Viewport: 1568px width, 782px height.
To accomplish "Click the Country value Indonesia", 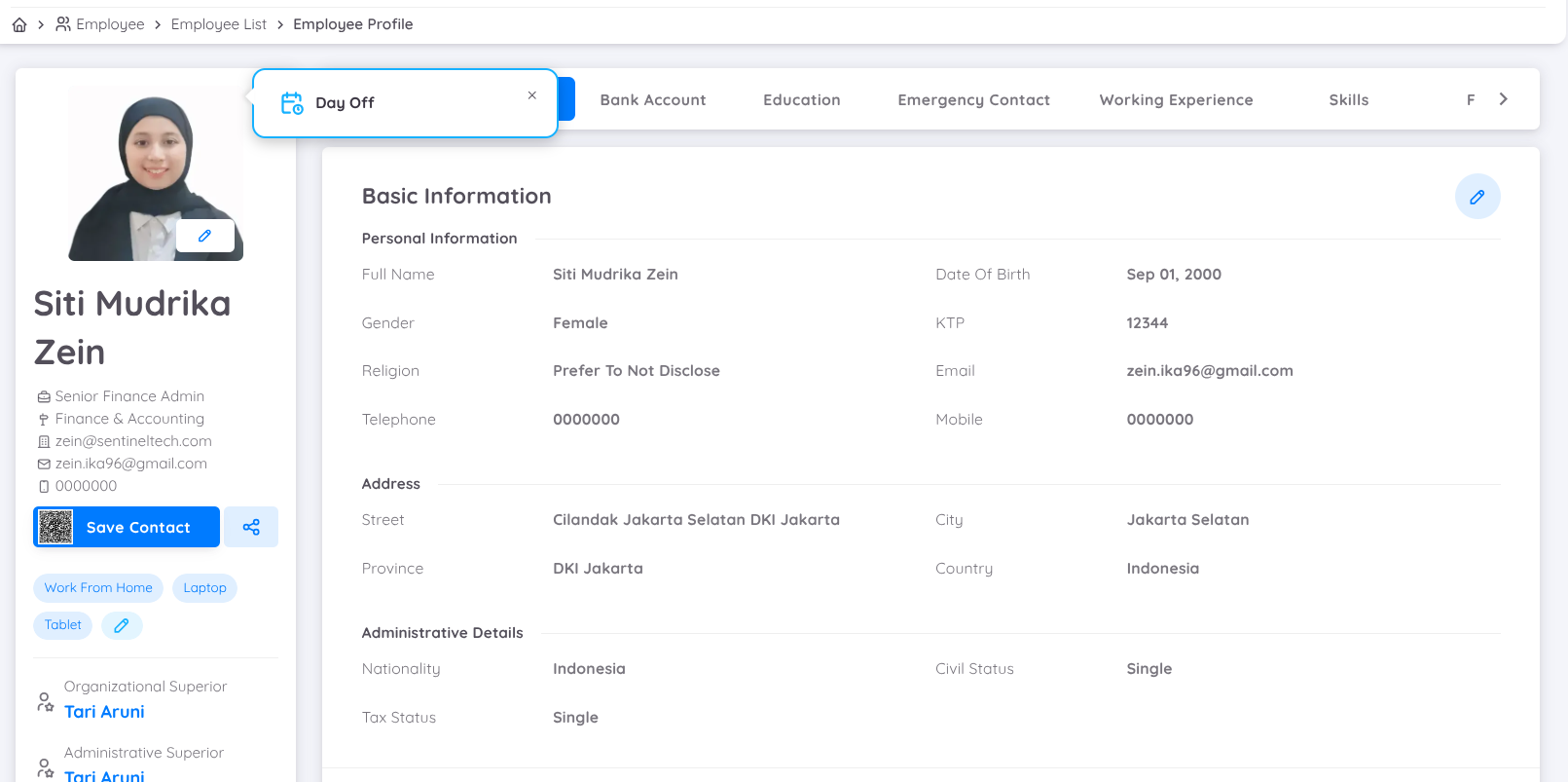I will (1163, 569).
